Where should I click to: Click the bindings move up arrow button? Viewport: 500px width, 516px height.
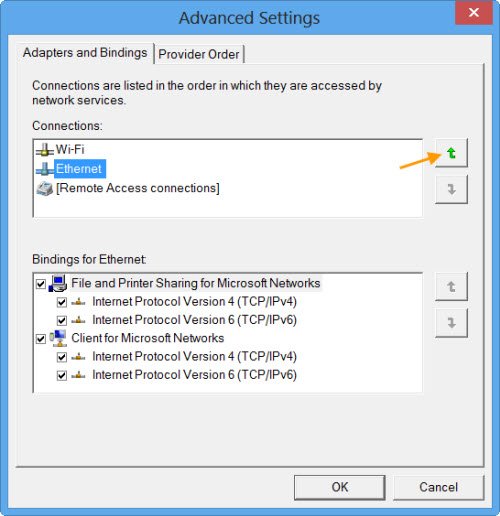click(x=451, y=287)
